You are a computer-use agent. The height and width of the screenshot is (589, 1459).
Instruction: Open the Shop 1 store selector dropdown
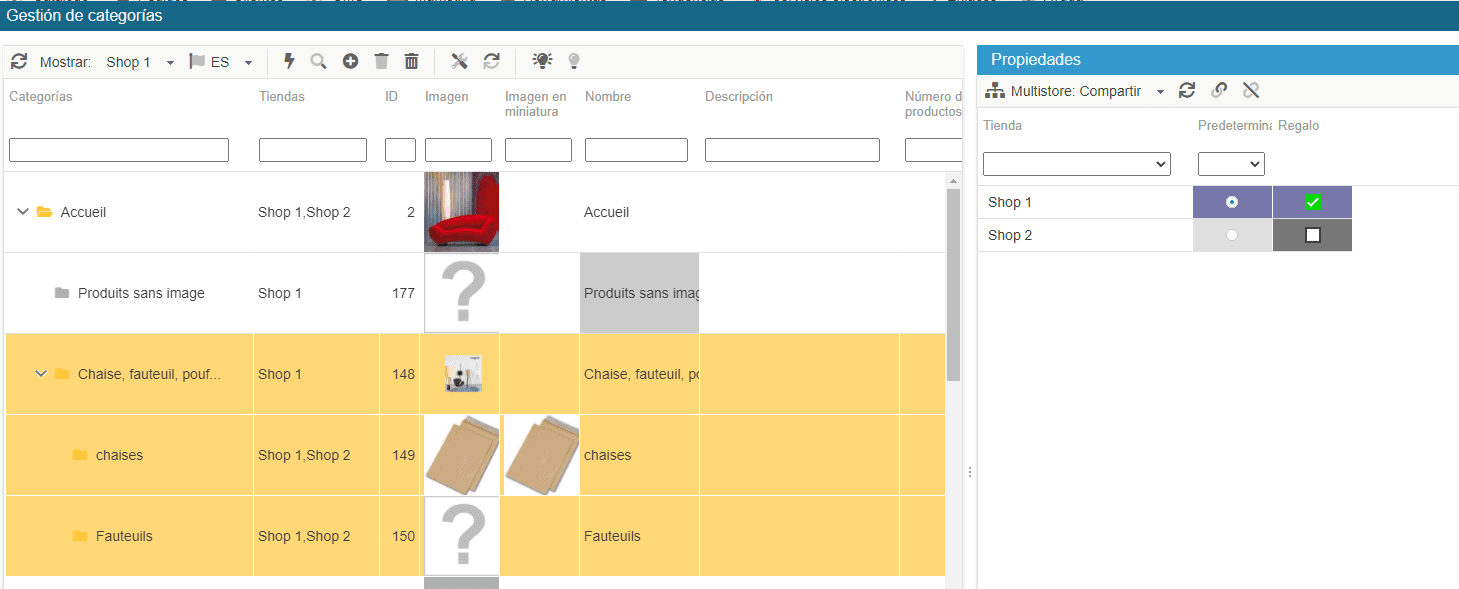141,62
